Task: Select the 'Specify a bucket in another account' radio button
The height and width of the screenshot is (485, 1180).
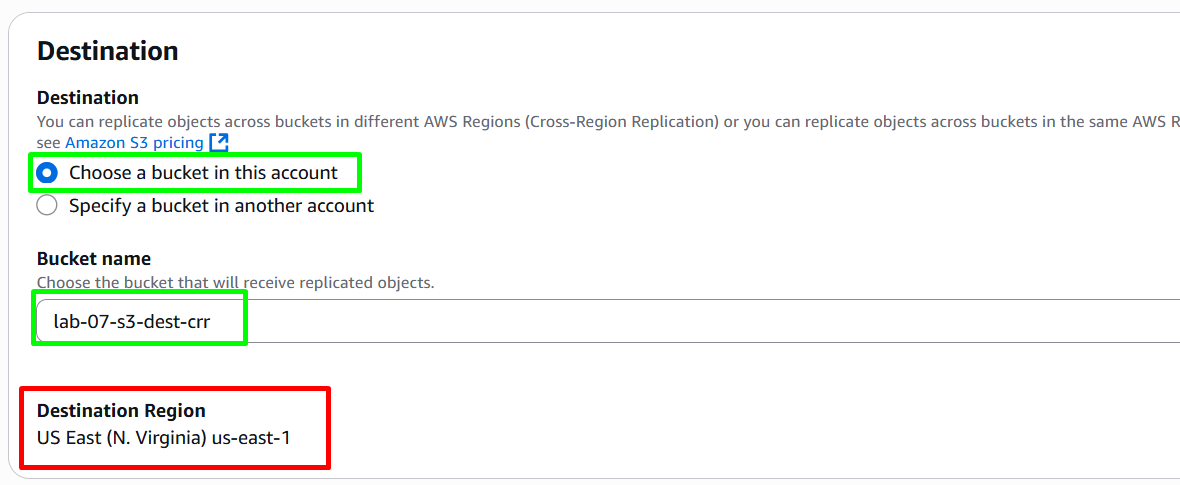Action: point(47,206)
